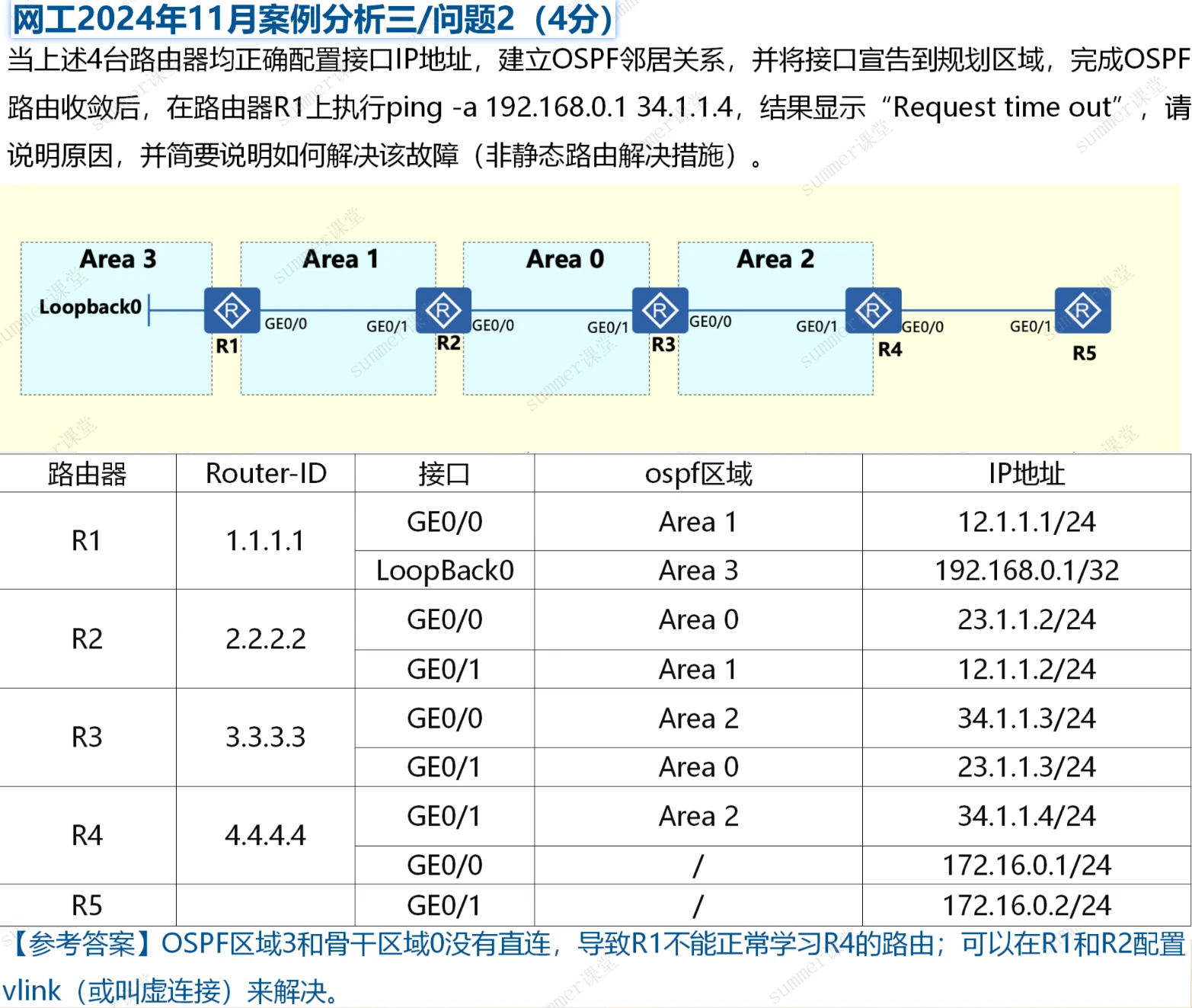
Task: Click the R5 router icon
Action: click(1082, 310)
